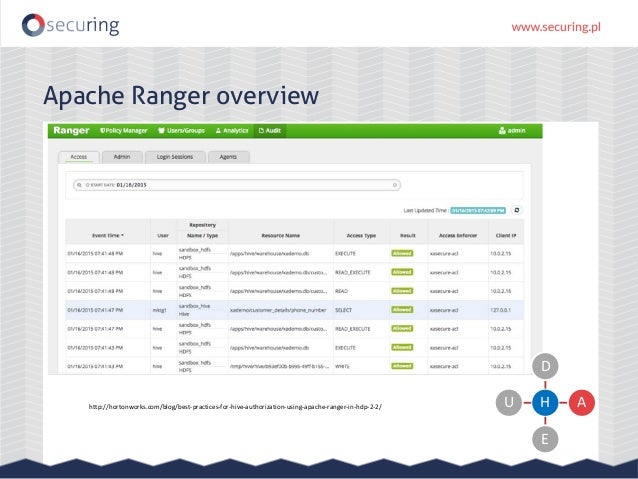Click the blue H circle in the diagram

tap(545, 402)
